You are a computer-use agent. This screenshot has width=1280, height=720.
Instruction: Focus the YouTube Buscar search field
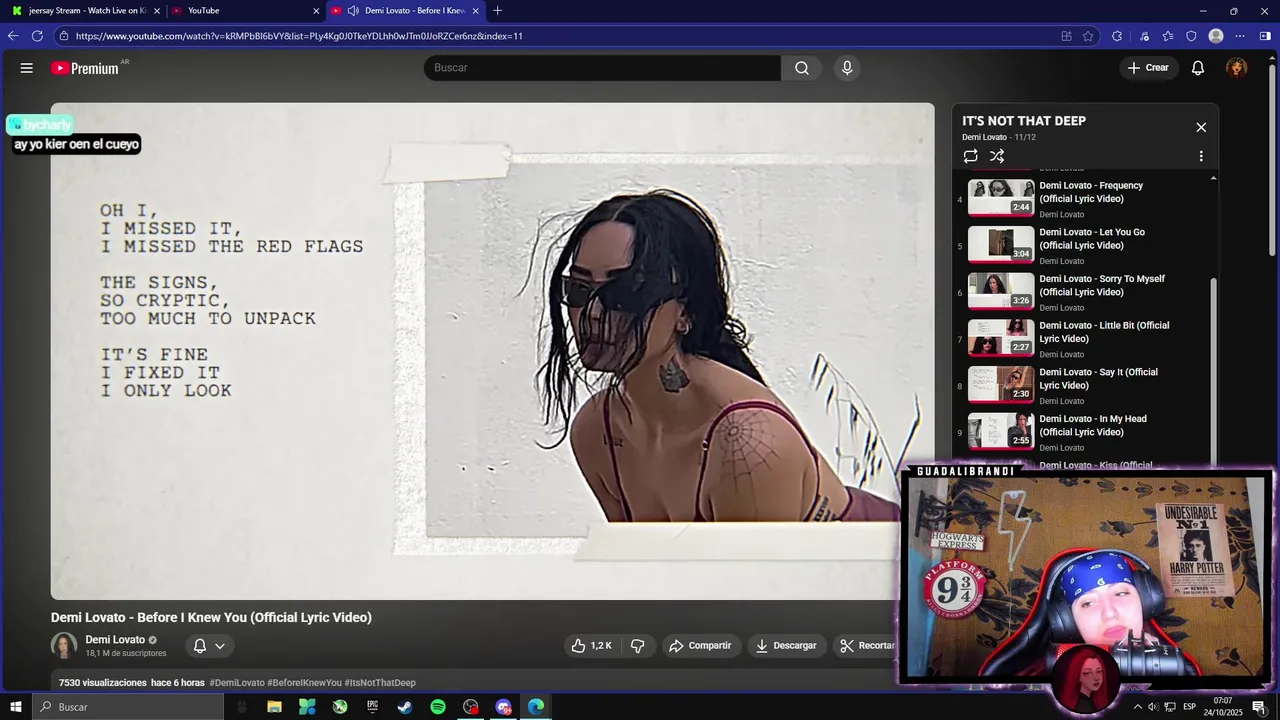point(602,68)
